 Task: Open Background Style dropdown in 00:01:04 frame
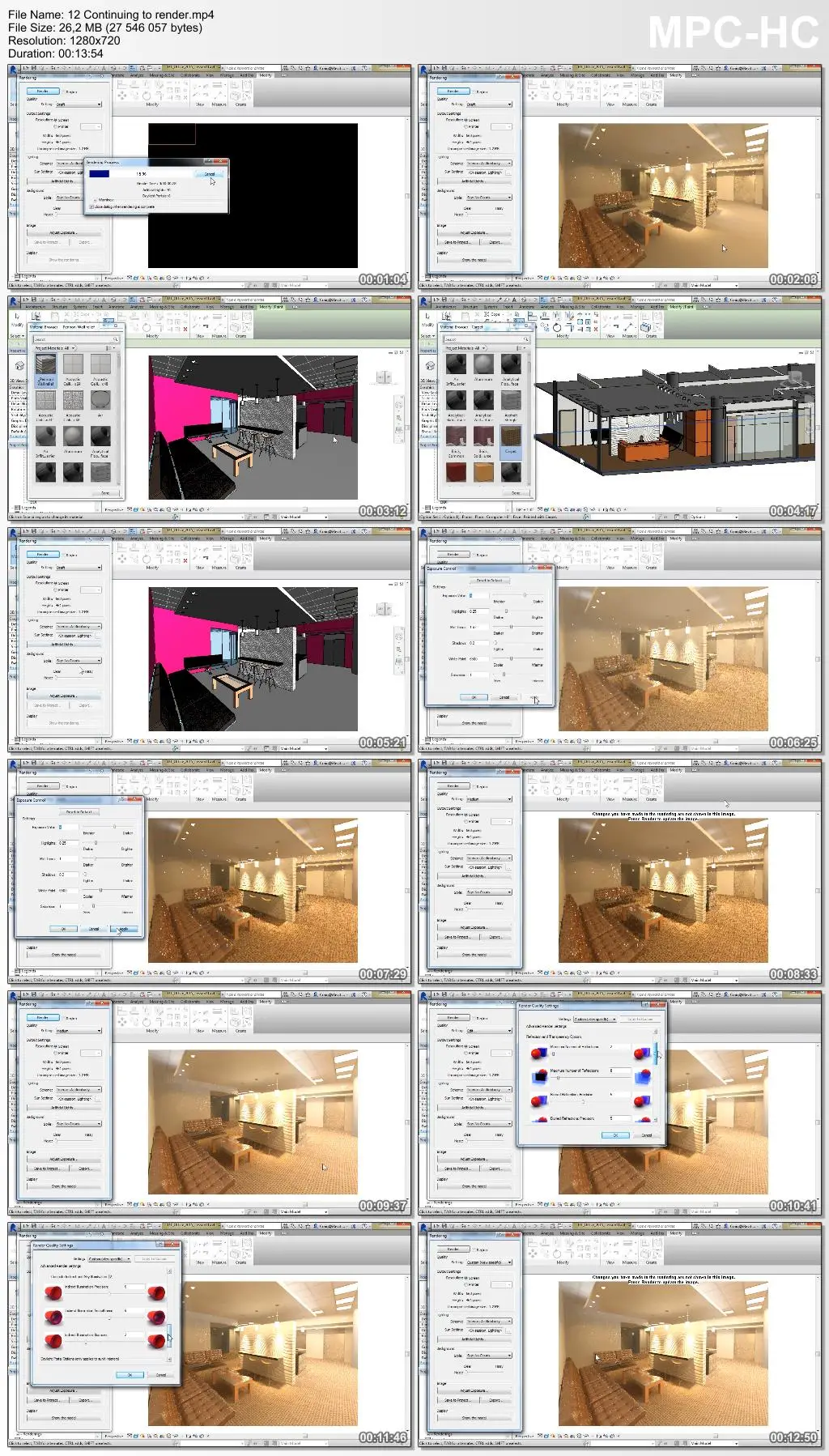coord(79,197)
